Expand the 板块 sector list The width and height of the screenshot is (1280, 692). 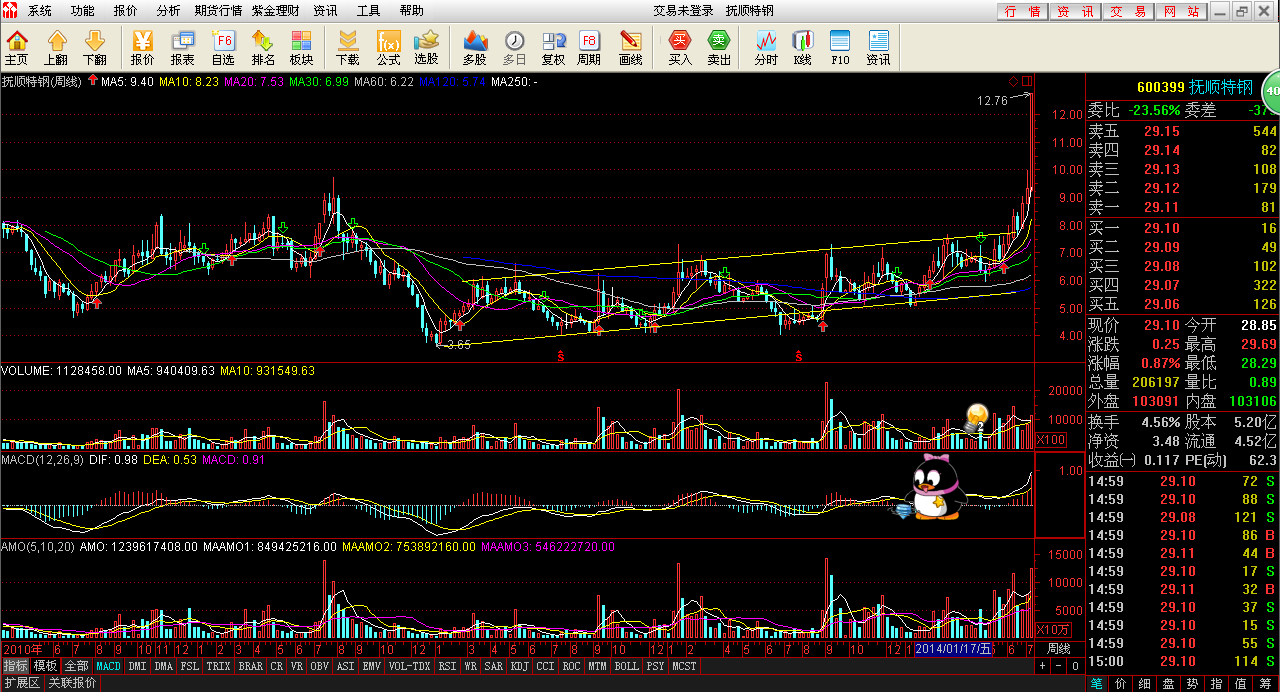(301, 47)
